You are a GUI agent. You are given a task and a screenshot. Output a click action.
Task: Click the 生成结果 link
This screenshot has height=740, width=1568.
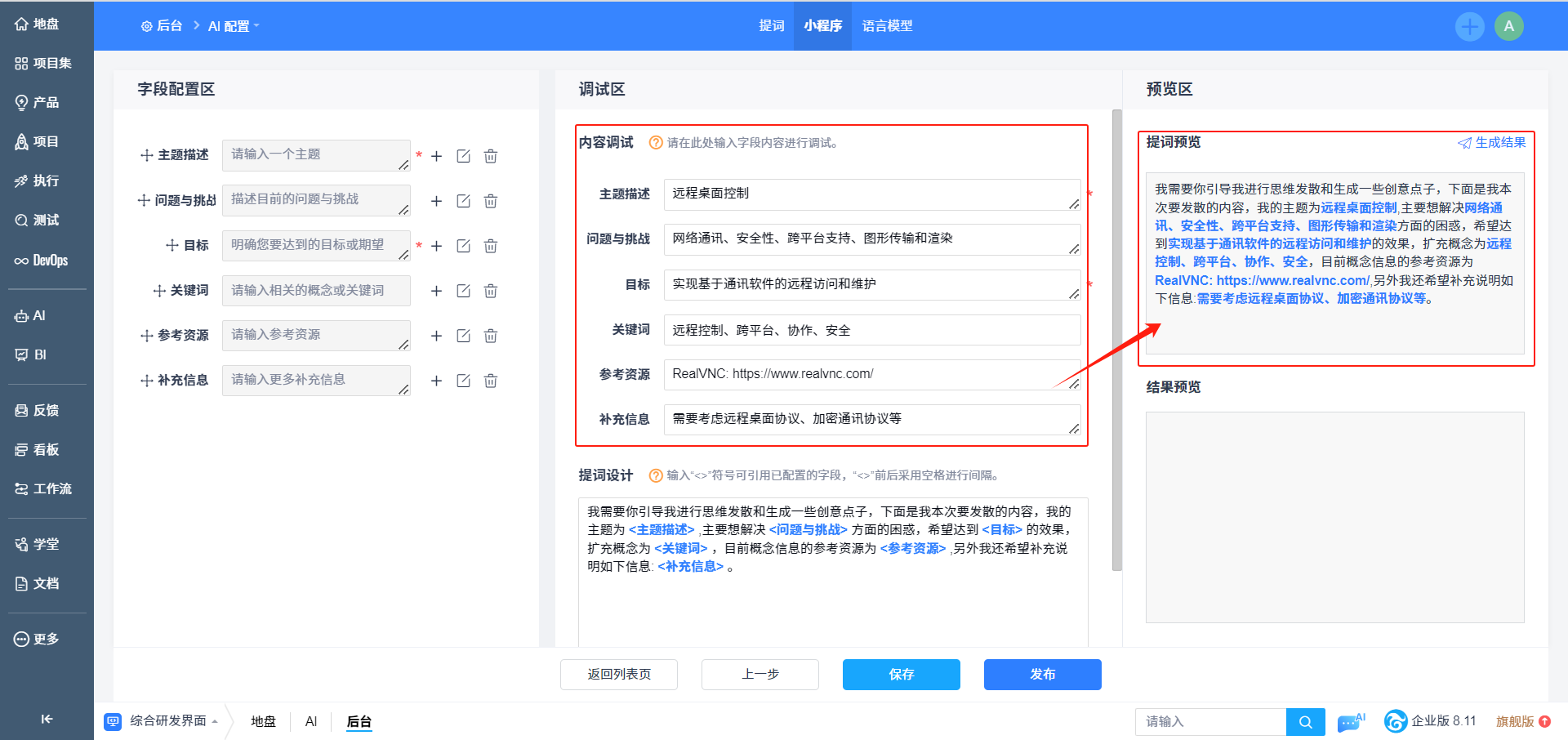pos(1492,142)
